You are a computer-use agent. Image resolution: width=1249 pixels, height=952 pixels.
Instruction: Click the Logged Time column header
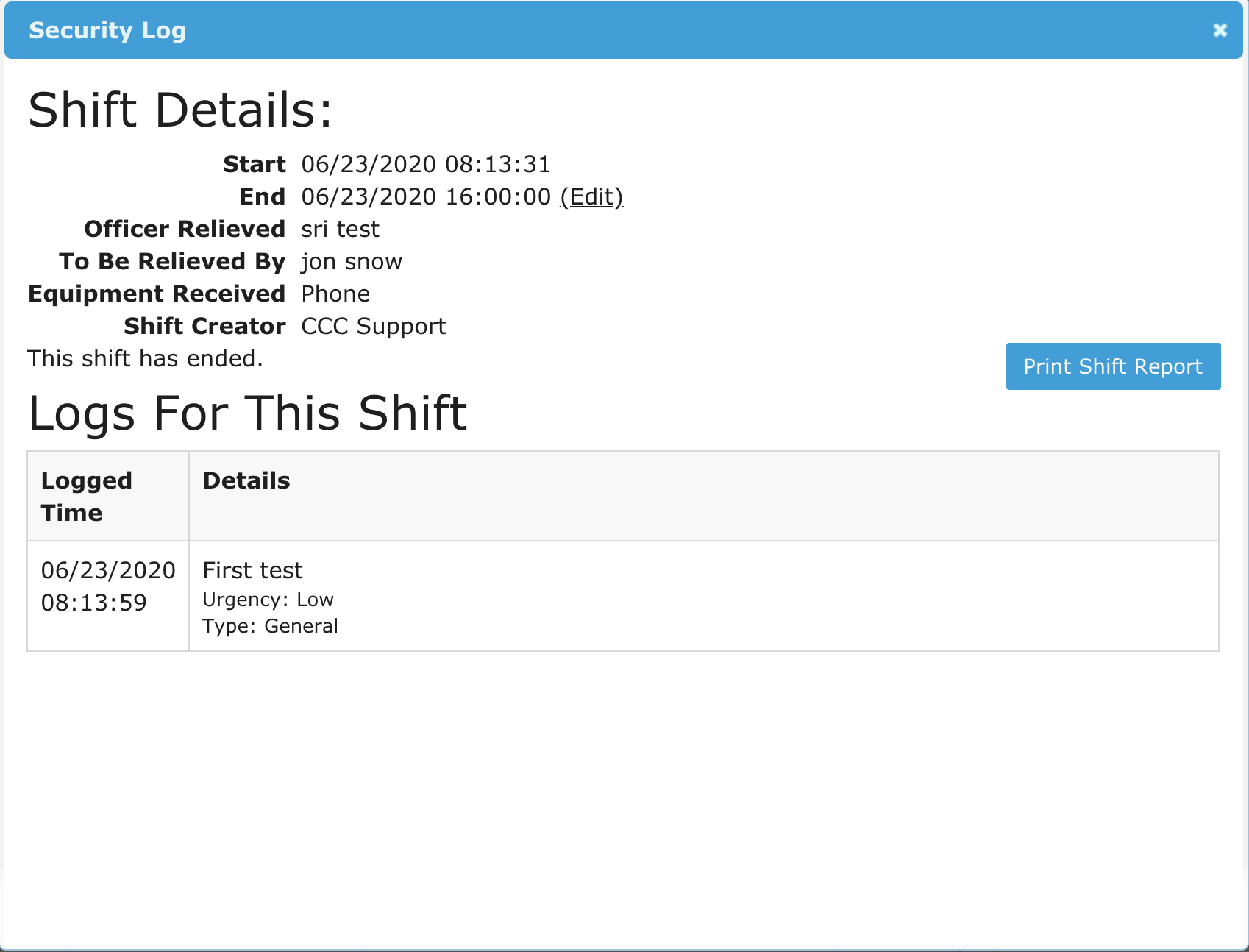pos(86,496)
